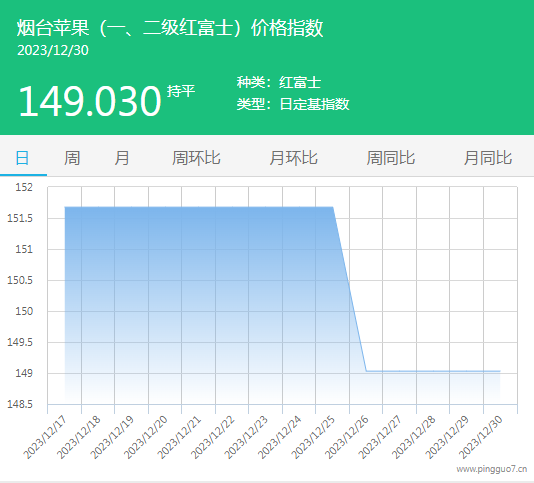Click the 种类: 红富士 label
Screen dimensions: 534x483
pyautogui.click(x=279, y=82)
